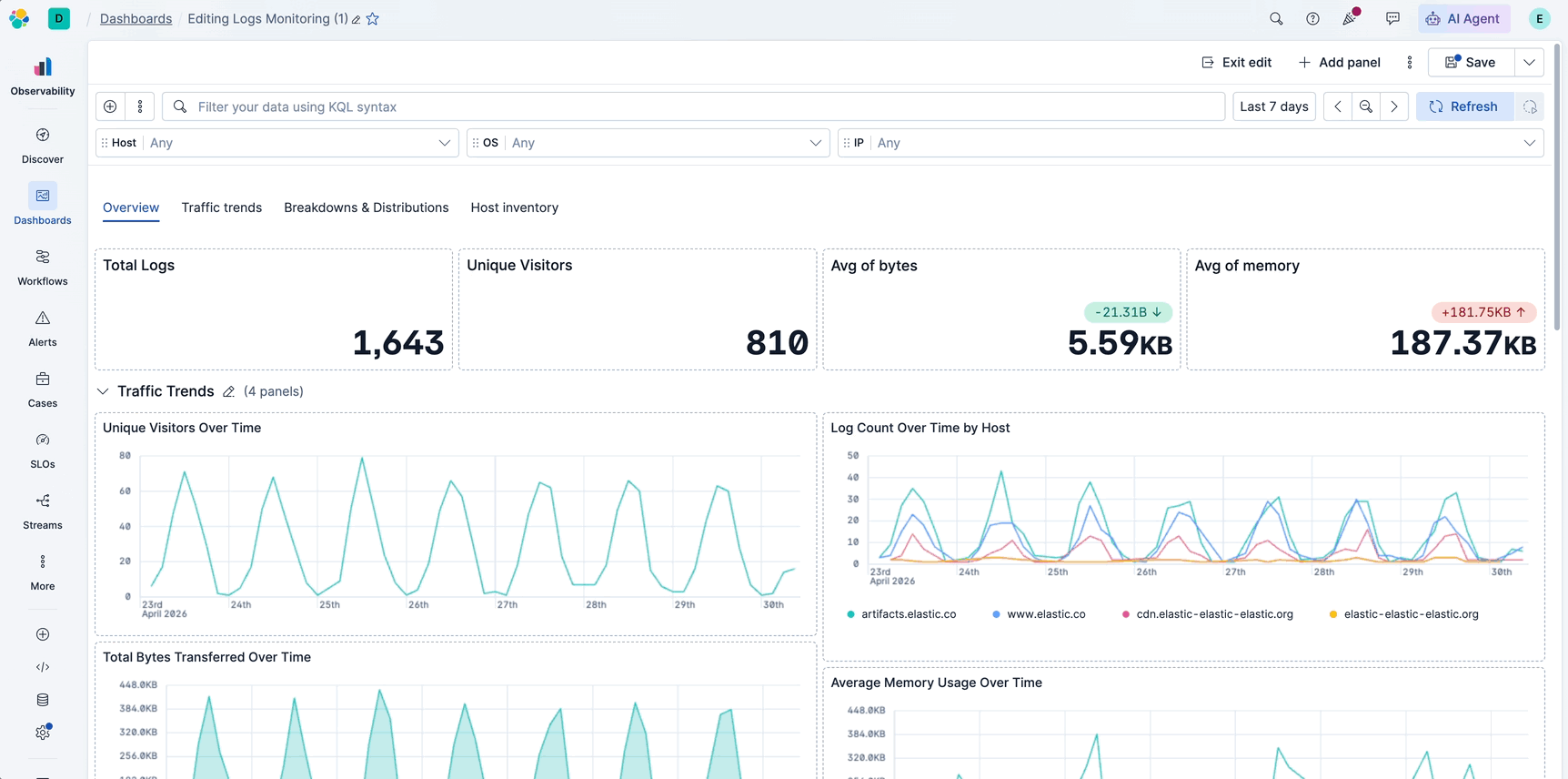
Task: Open Workflows in the sidebar
Action: (x=43, y=268)
